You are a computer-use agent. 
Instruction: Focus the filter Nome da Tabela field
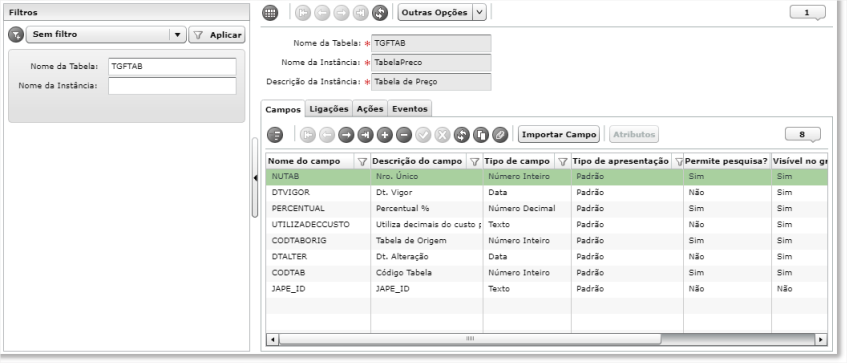[172, 66]
